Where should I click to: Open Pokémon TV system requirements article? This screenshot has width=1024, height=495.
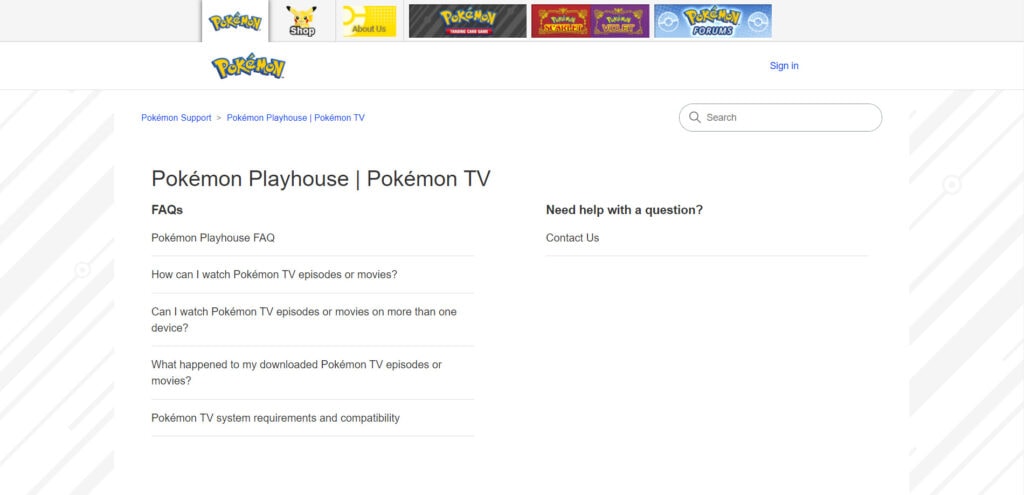point(276,418)
